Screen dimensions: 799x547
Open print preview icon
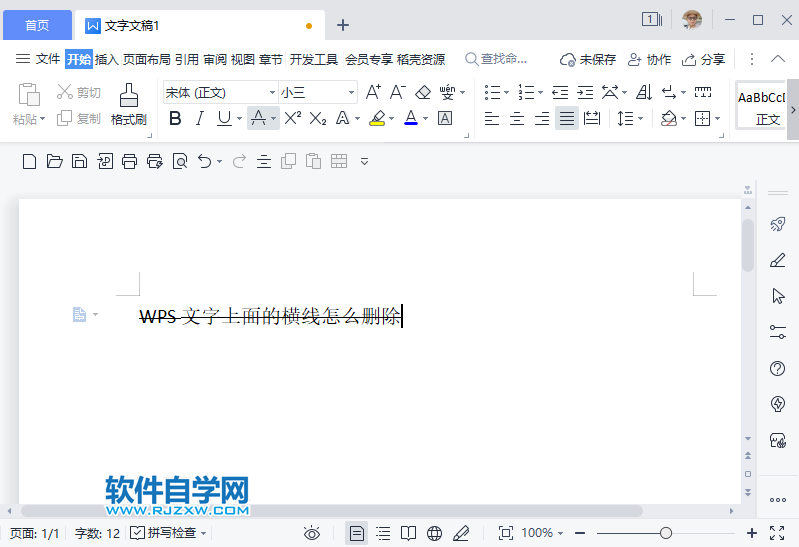tap(180, 162)
